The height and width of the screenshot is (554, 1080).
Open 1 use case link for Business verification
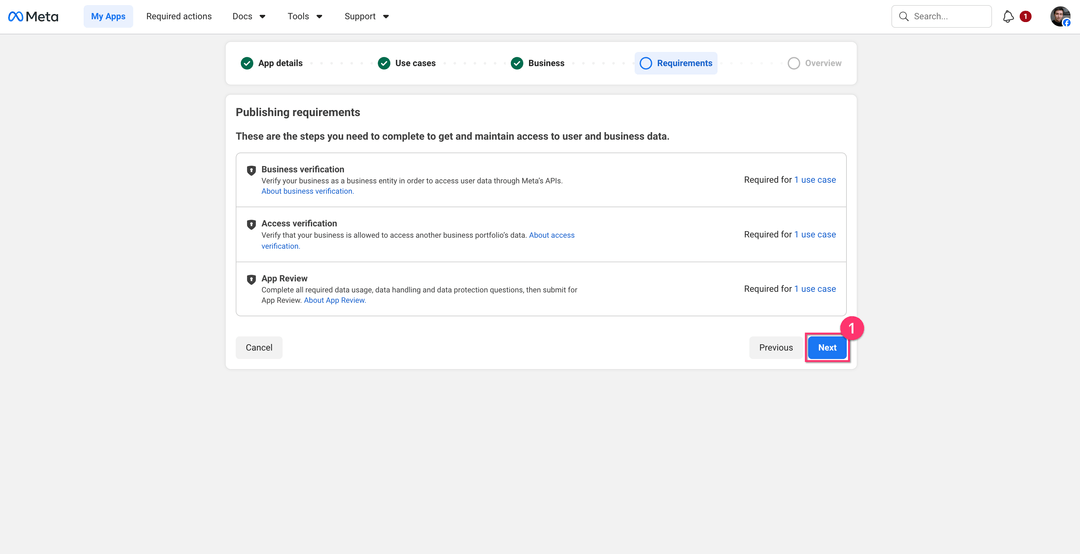(x=815, y=180)
